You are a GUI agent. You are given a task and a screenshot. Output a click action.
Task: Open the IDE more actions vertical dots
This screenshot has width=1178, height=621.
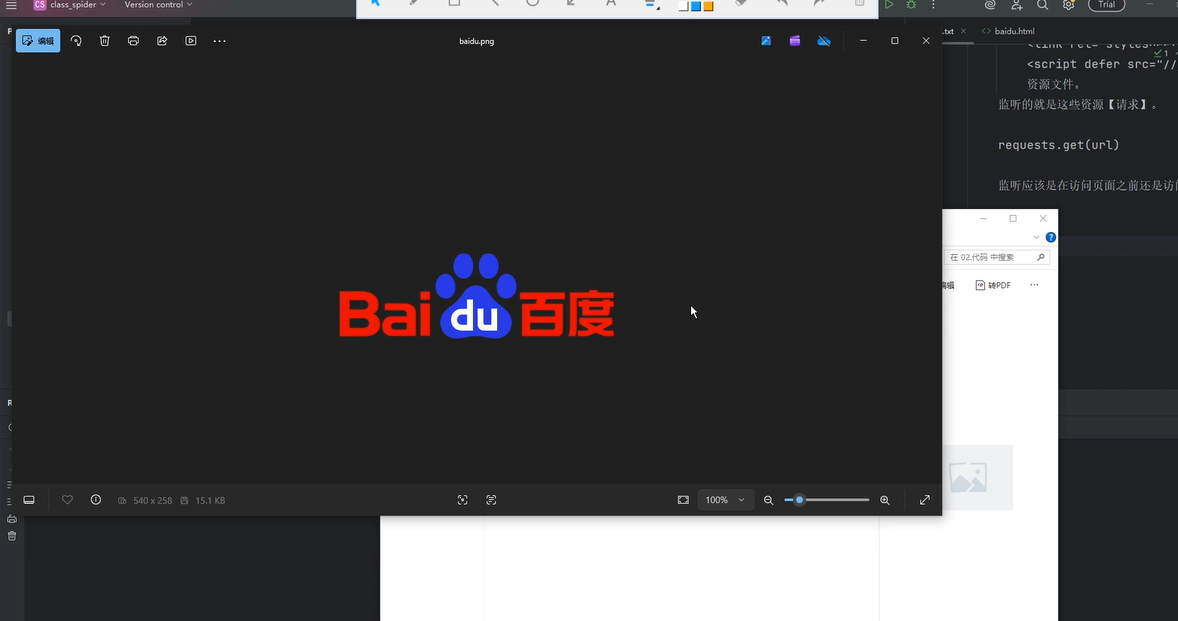click(x=933, y=5)
